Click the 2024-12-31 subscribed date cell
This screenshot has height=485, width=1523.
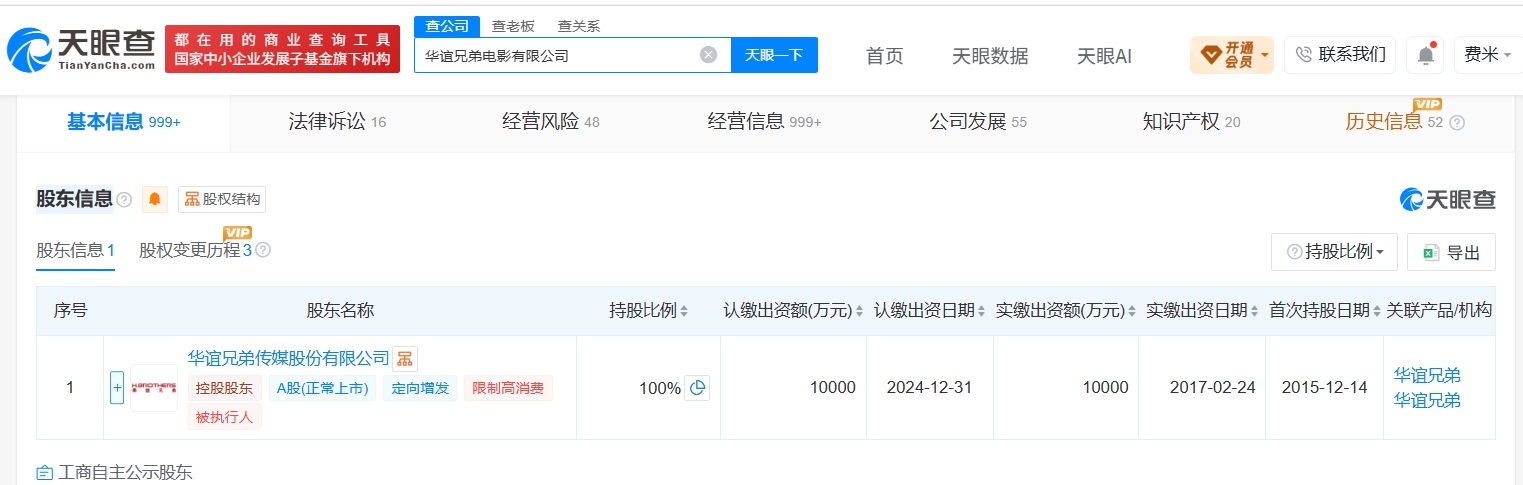point(929,388)
